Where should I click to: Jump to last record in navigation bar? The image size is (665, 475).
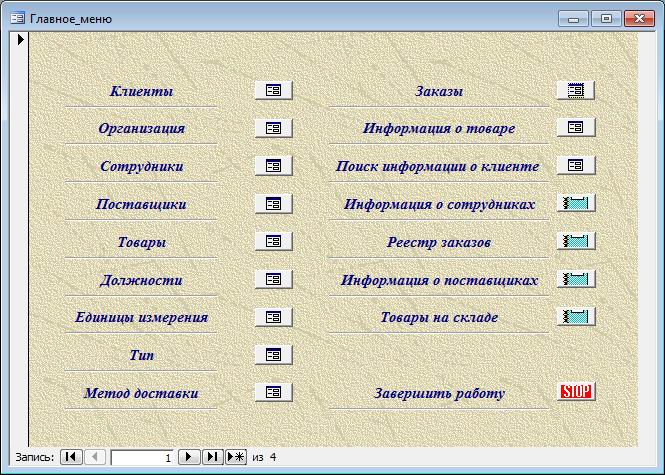click(212, 457)
